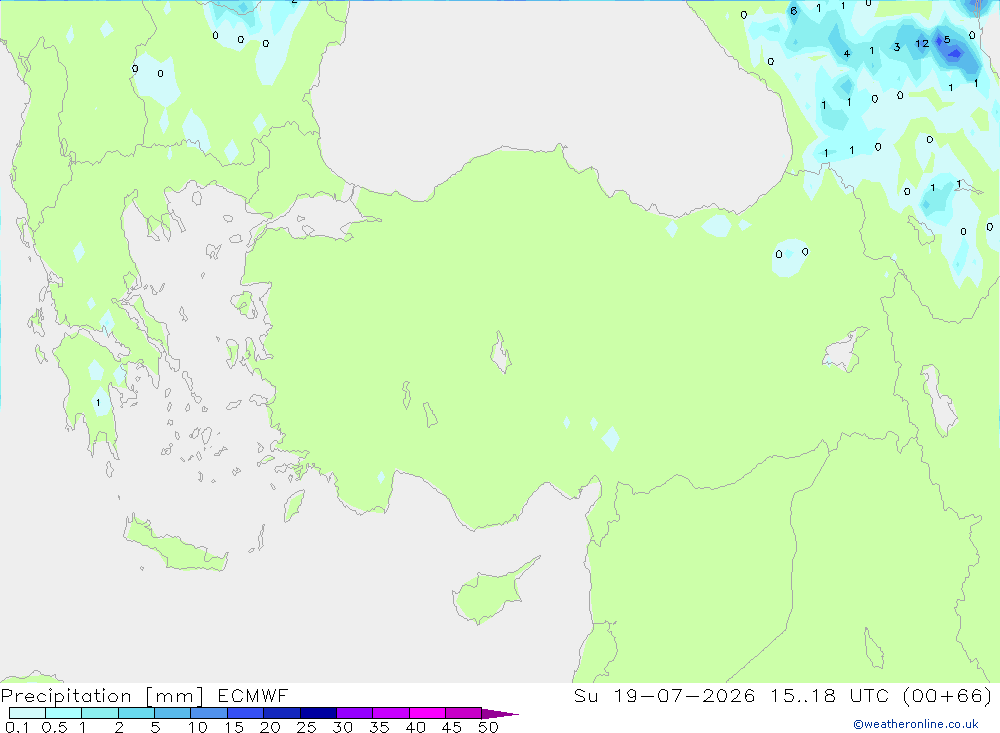Select the 0.5–1 mm legend color box
Viewport: 1000px width, 733px height.
(x=64, y=713)
